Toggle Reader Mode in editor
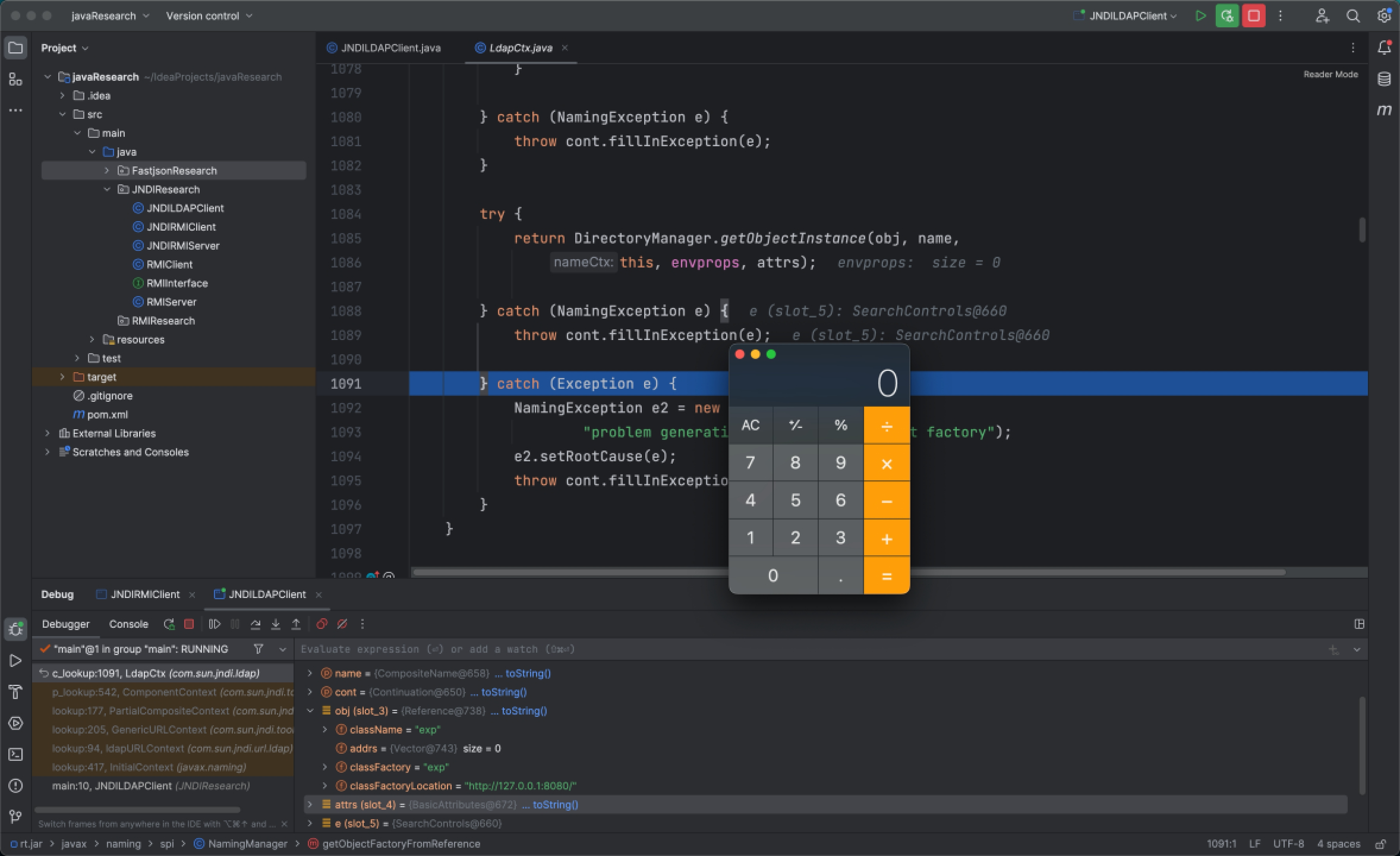Viewport: 1400px width, 856px height. pyautogui.click(x=1330, y=74)
